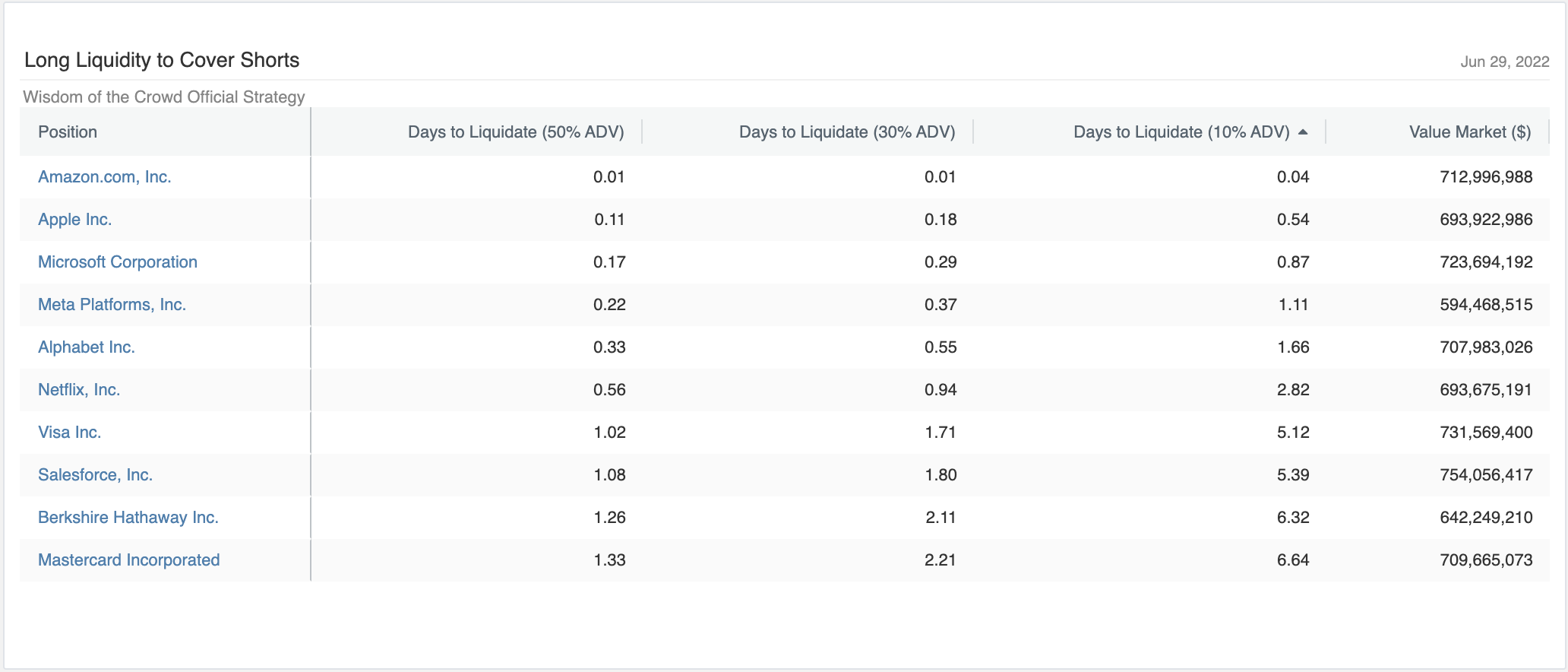Open Meta Platforms, Inc. details

(112, 305)
